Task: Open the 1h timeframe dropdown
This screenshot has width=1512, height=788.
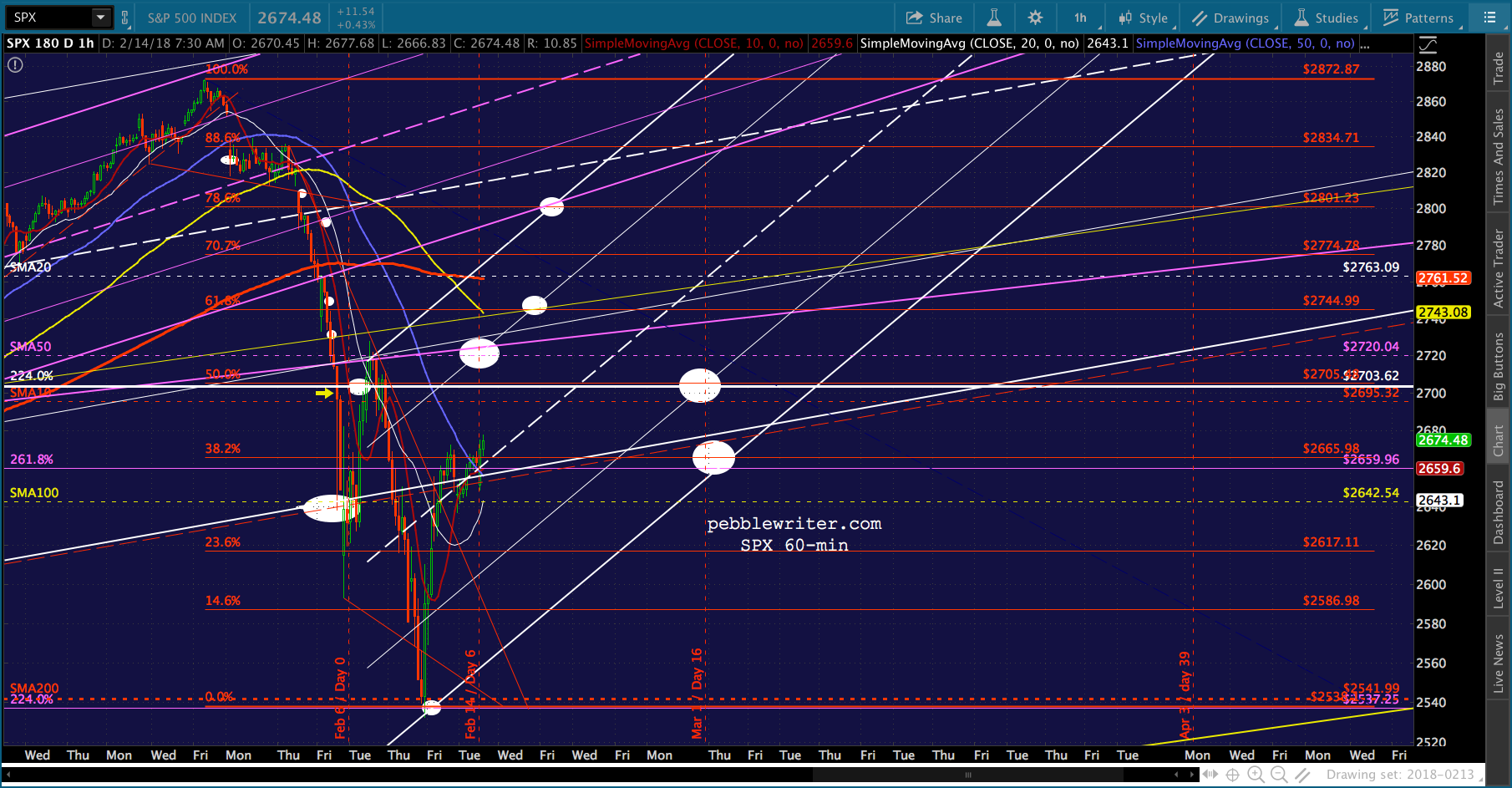Action: pyautogui.click(x=1081, y=18)
